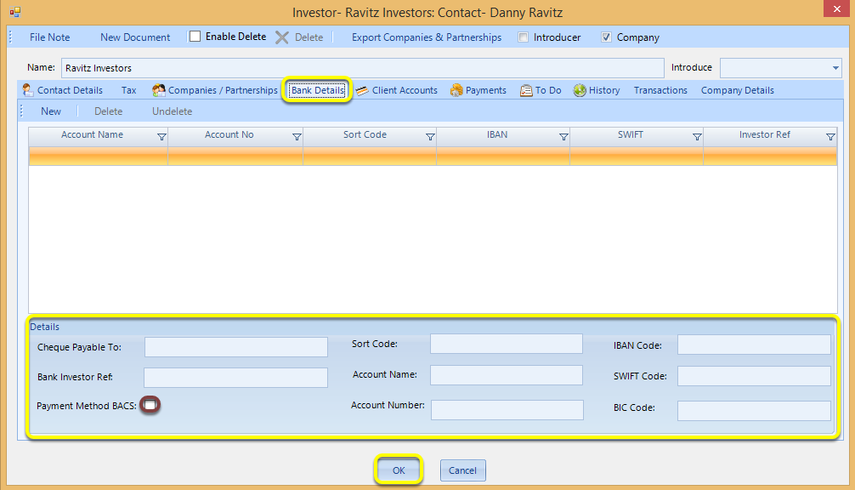Image resolution: width=855 pixels, height=490 pixels.
Task: Click the Cancel button
Action: tap(462, 470)
